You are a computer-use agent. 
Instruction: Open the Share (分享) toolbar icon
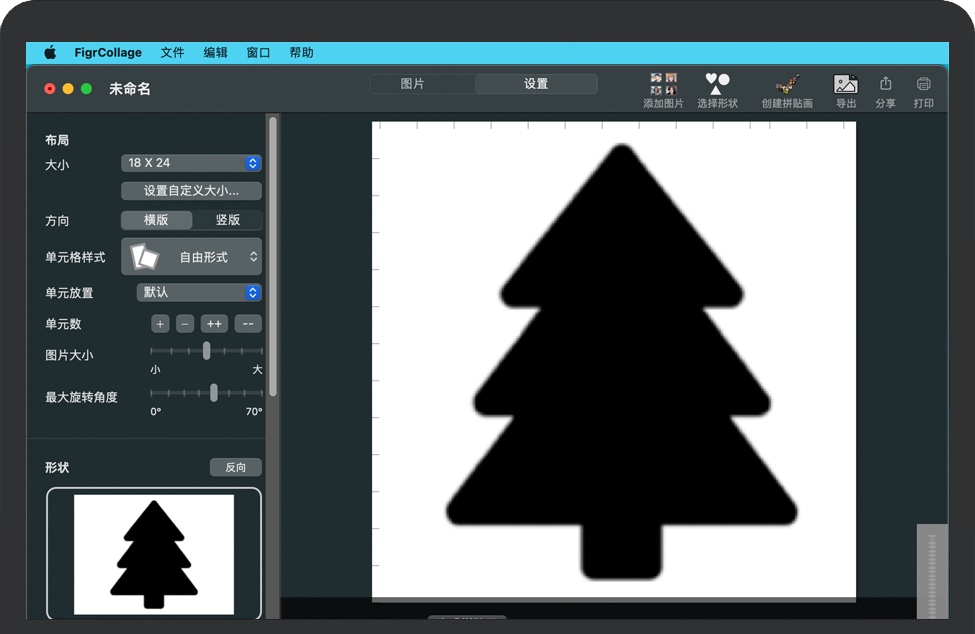pyautogui.click(x=885, y=85)
